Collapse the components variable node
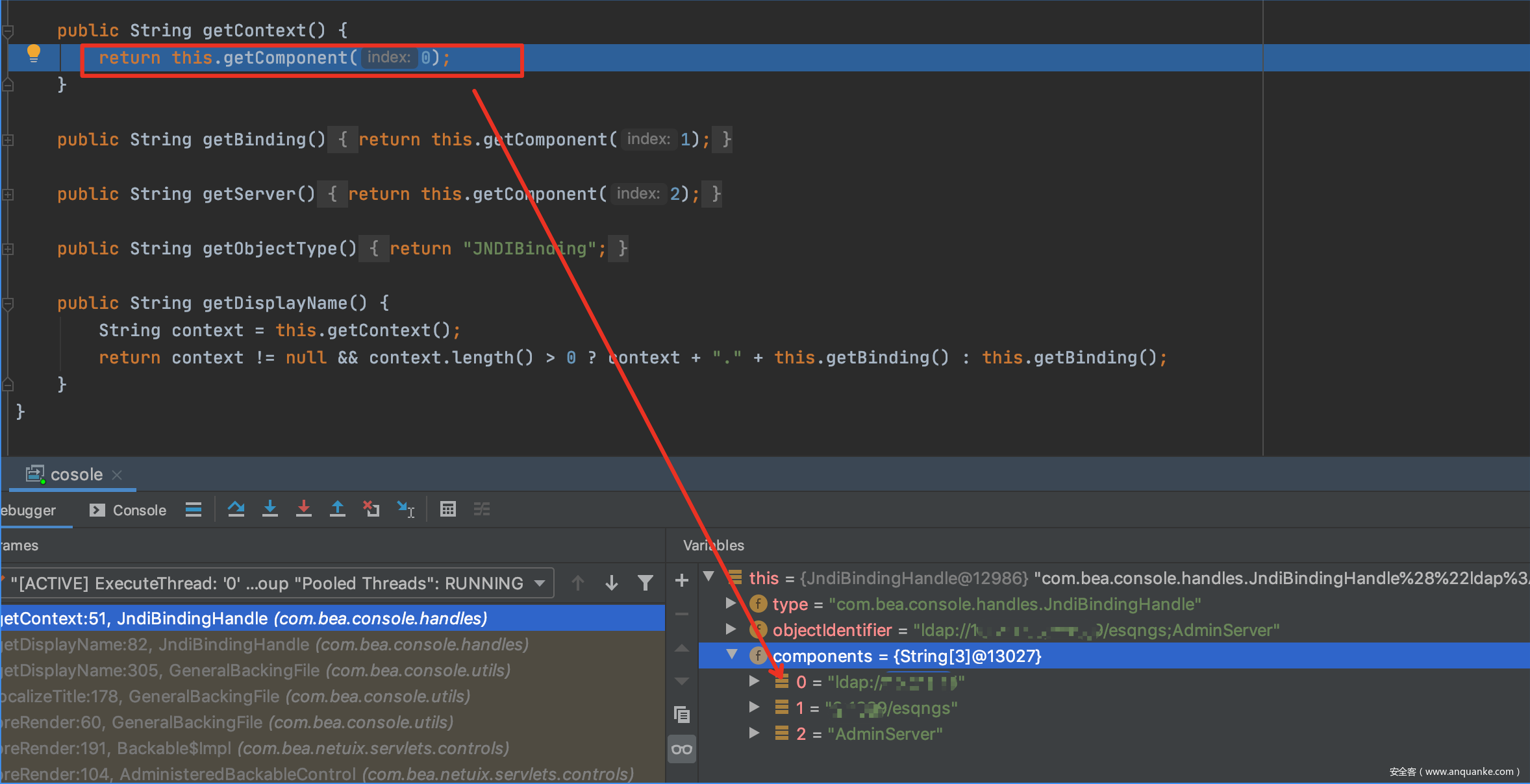The height and width of the screenshot is (784, 1530). (732, 655)
